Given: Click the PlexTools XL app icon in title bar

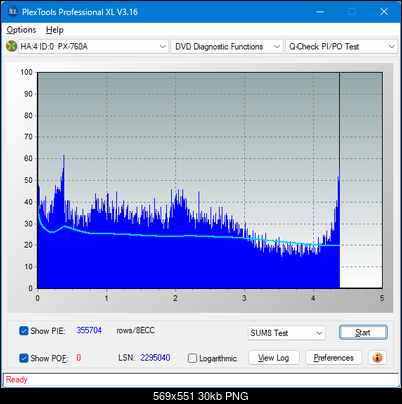Looking at the screenshot, I should tap(12, 12).
